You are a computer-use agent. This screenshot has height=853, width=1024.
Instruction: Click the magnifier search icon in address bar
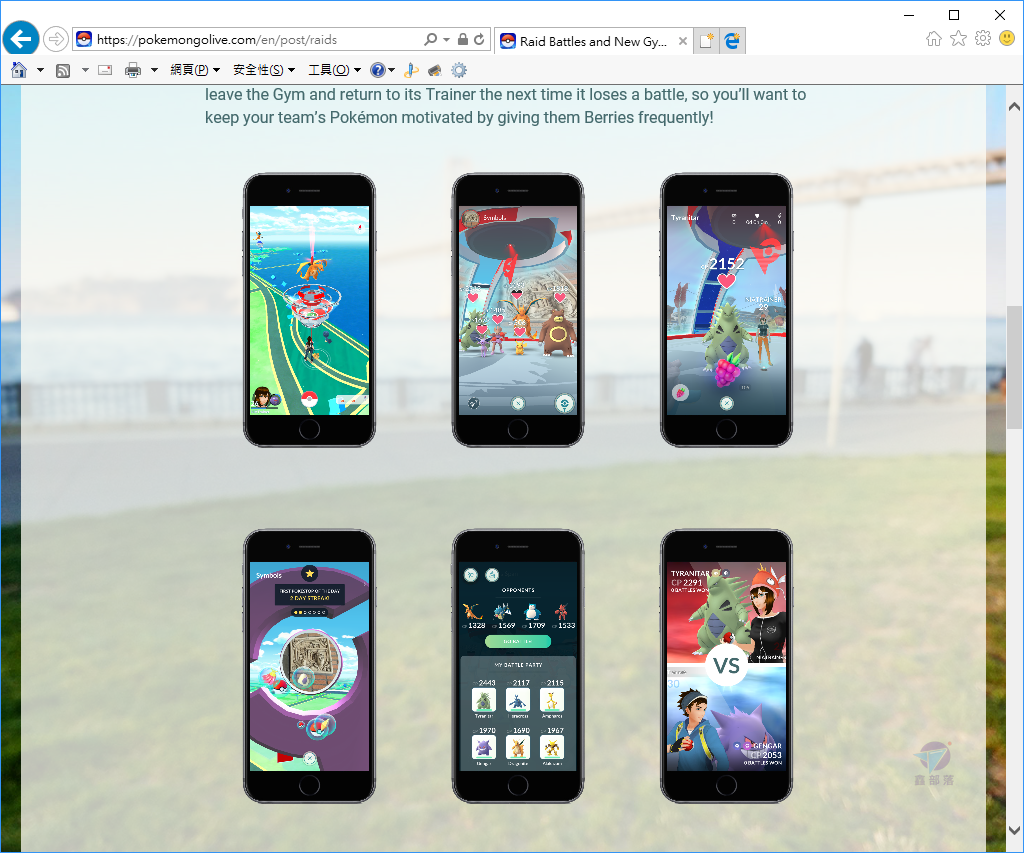coord(430,39)
